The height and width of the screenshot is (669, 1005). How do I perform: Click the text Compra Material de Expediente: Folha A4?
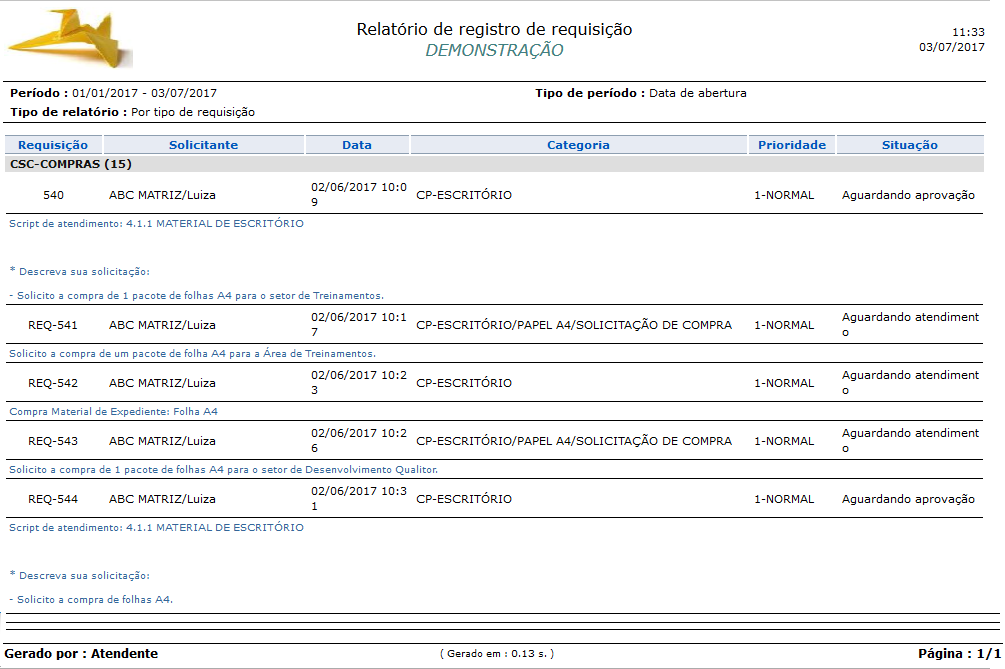point(113,411)
